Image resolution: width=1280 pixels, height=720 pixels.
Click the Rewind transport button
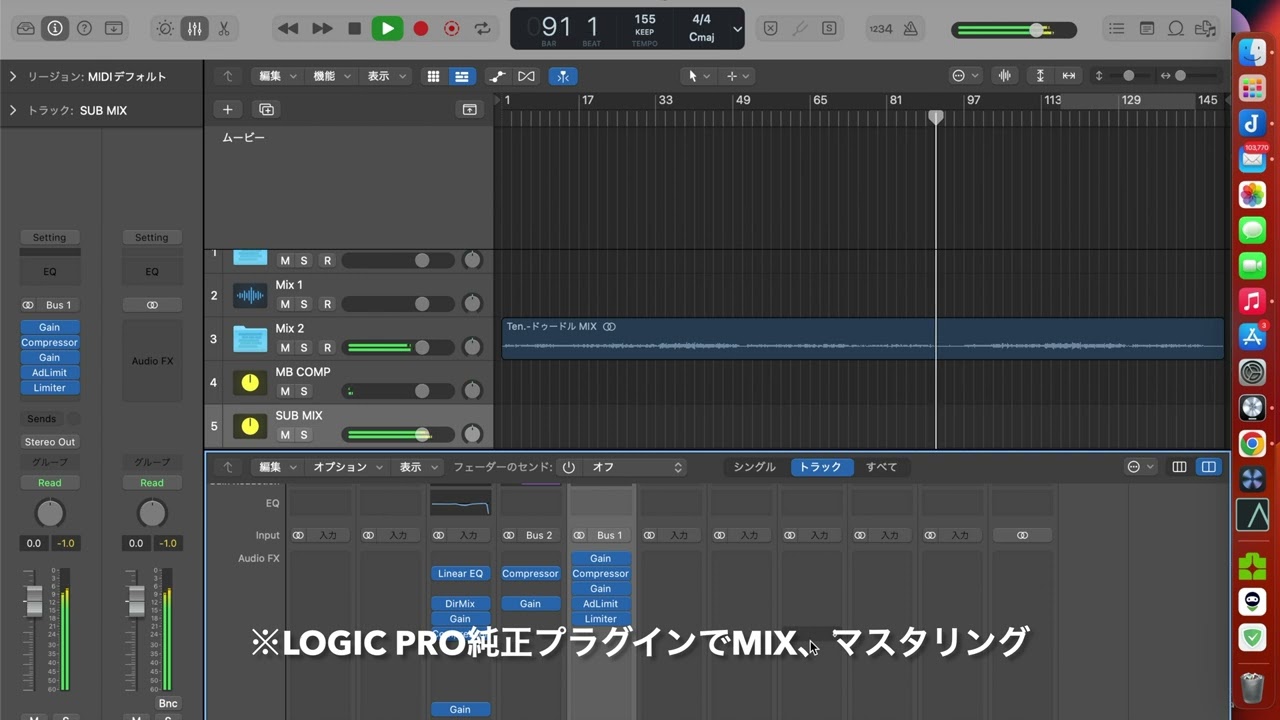point(288,29)
